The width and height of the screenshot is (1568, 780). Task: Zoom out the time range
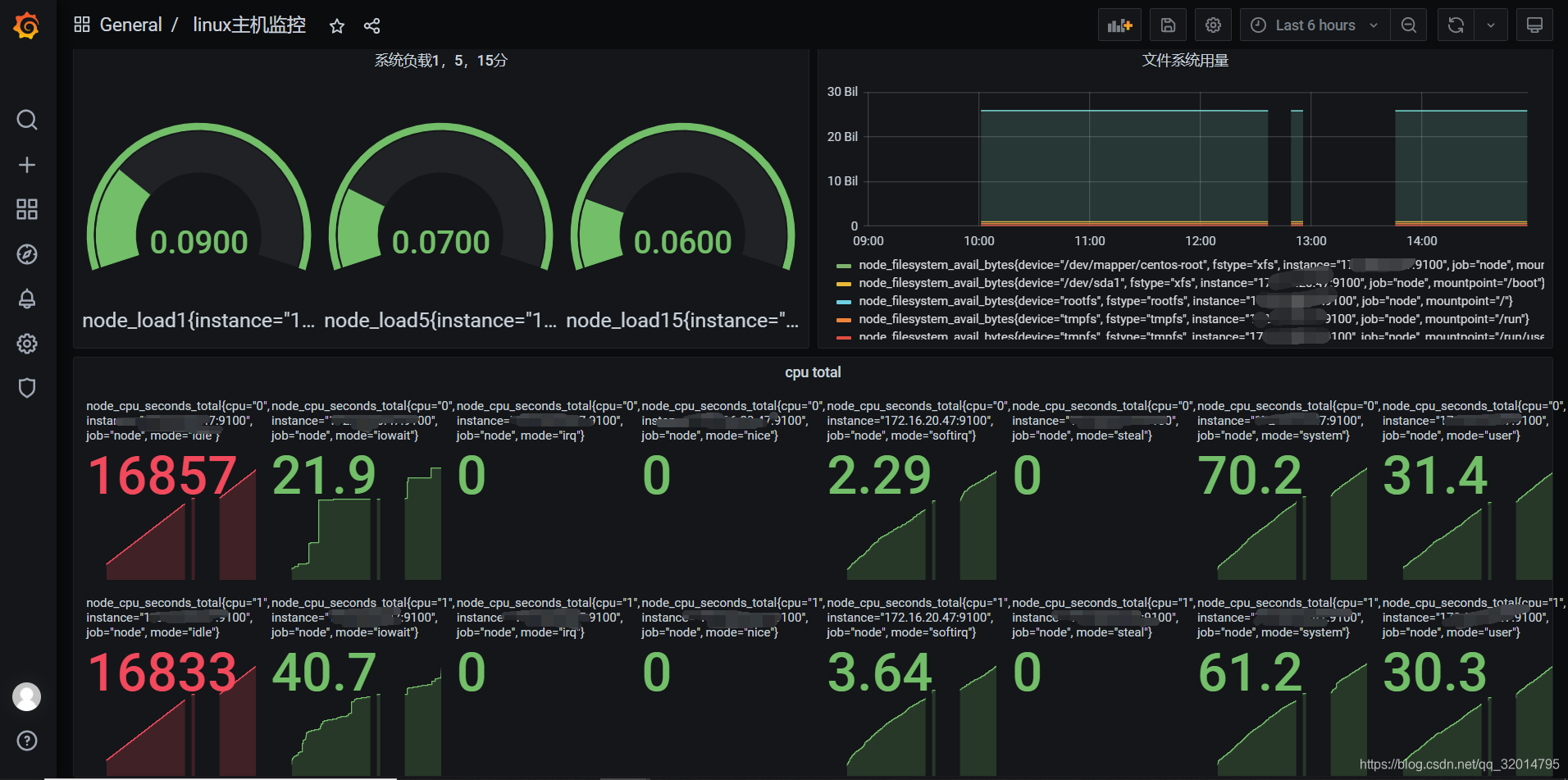(1408, 25)
